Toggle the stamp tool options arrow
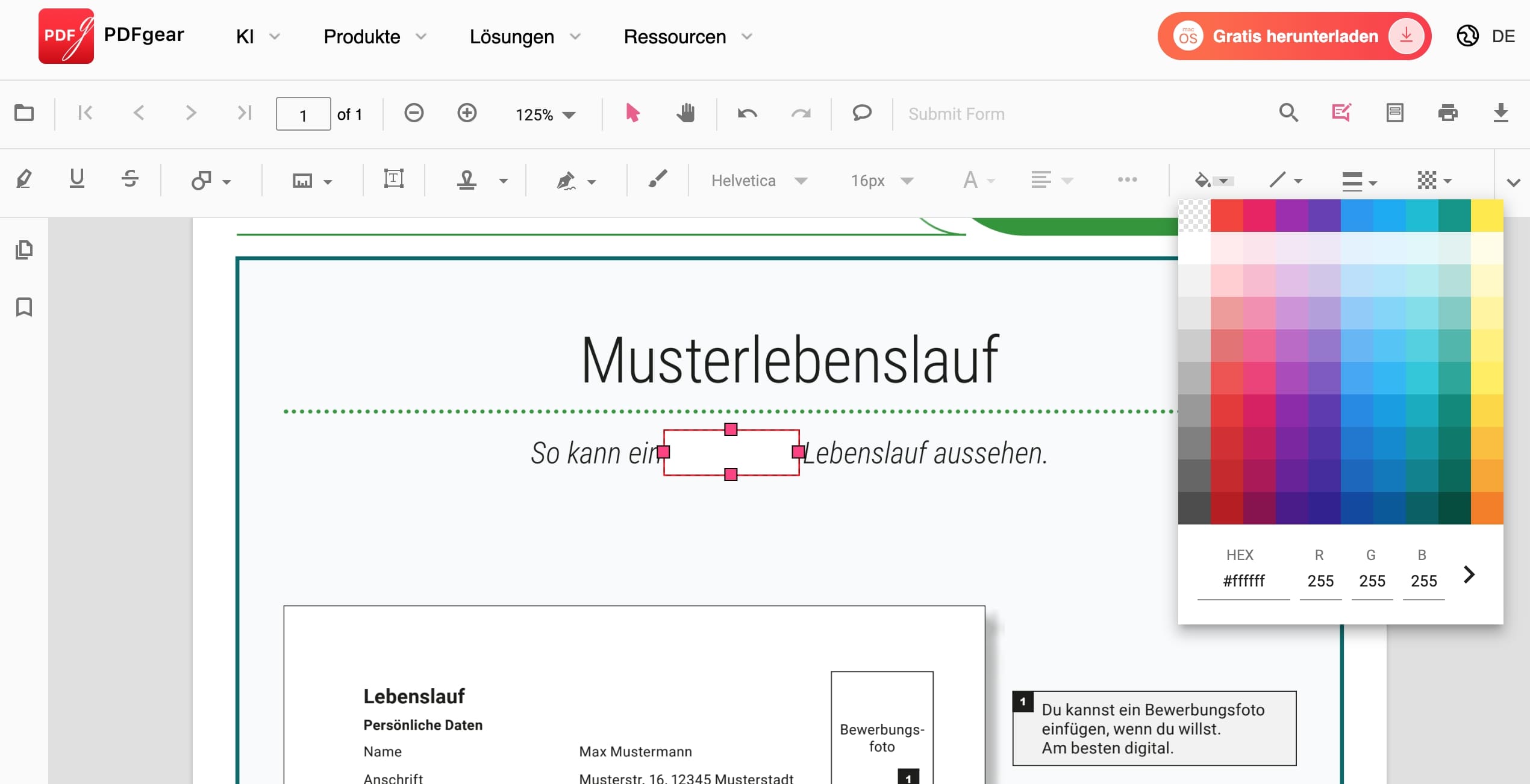Viewport: 1530px width, 784px height. (504, 180)
